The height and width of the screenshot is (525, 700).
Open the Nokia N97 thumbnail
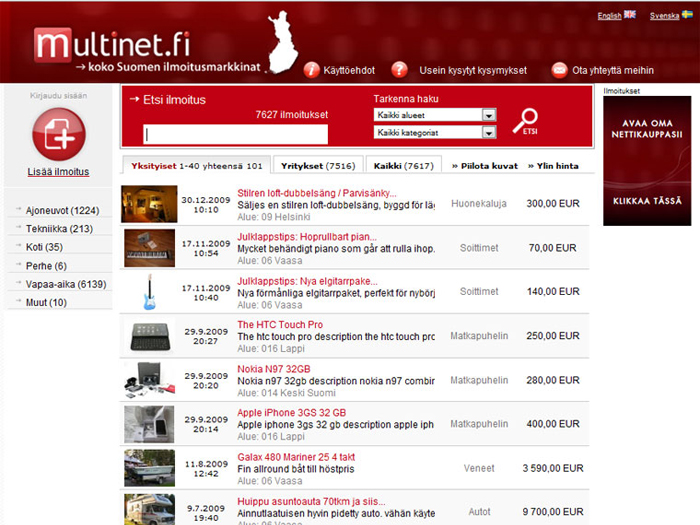149,380
